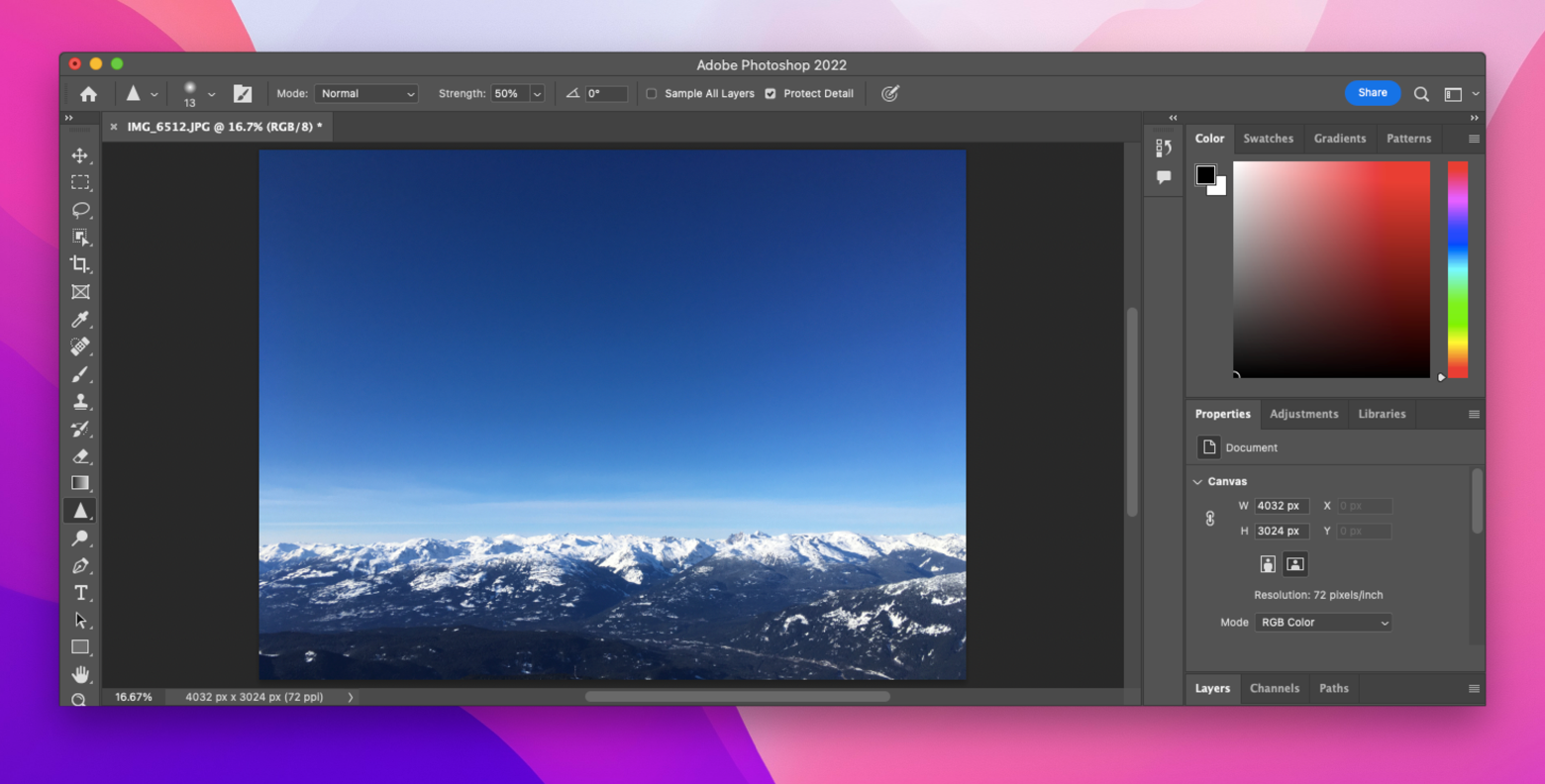Screen dimensions: 1545x784
Task: Select the Eyedropper tool
Action: click(81, 319)
